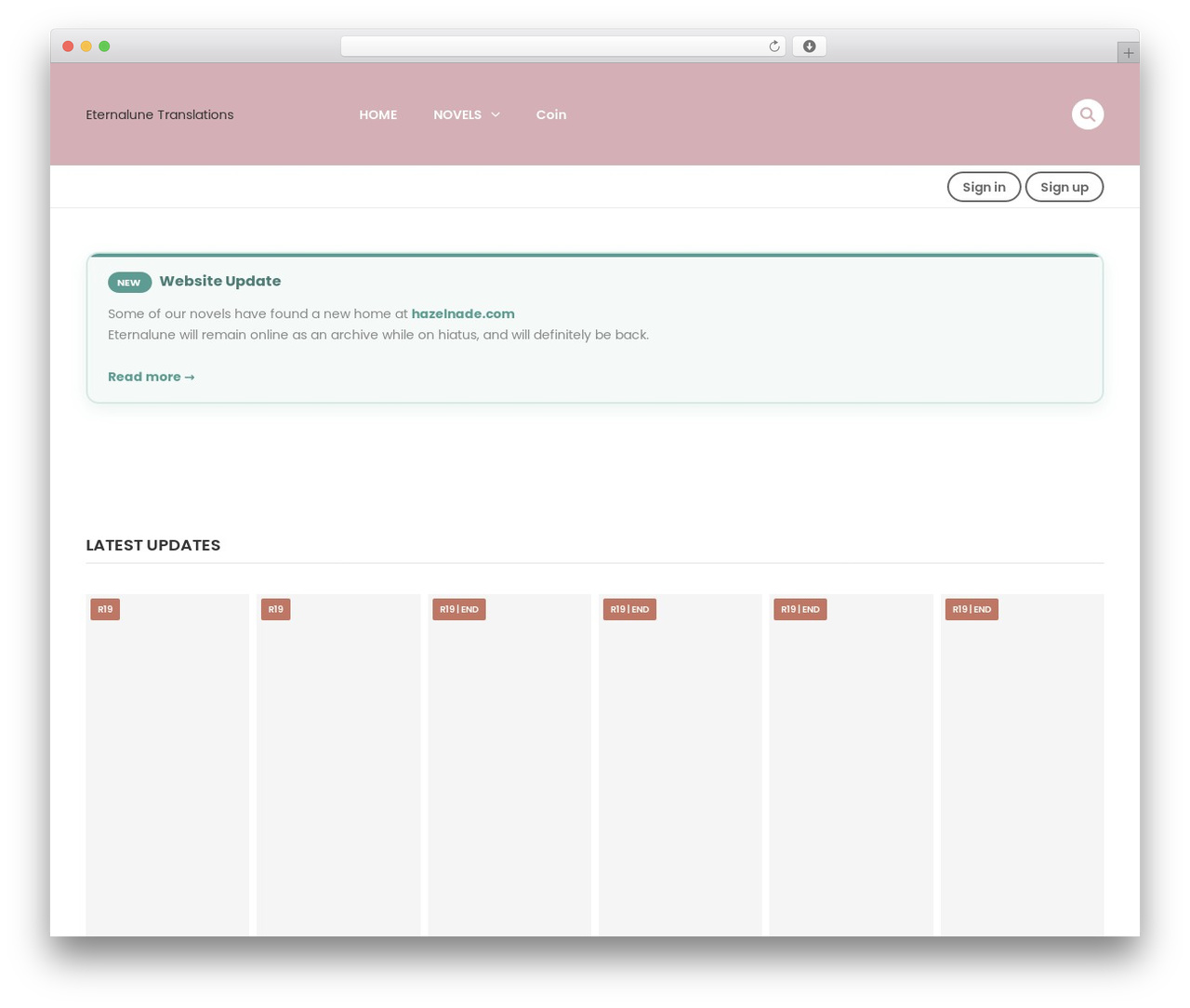Click the browser address bar
The height and width of the screenshot is (1008, 1190).
pos(563,46)
